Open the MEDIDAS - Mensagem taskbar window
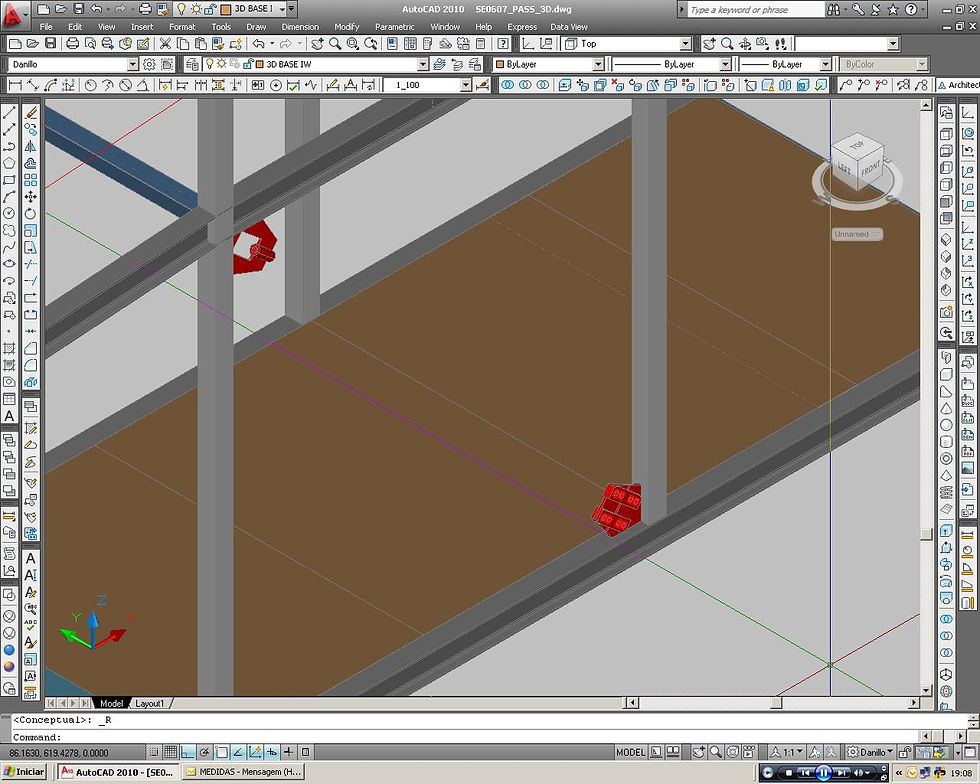 243,772
